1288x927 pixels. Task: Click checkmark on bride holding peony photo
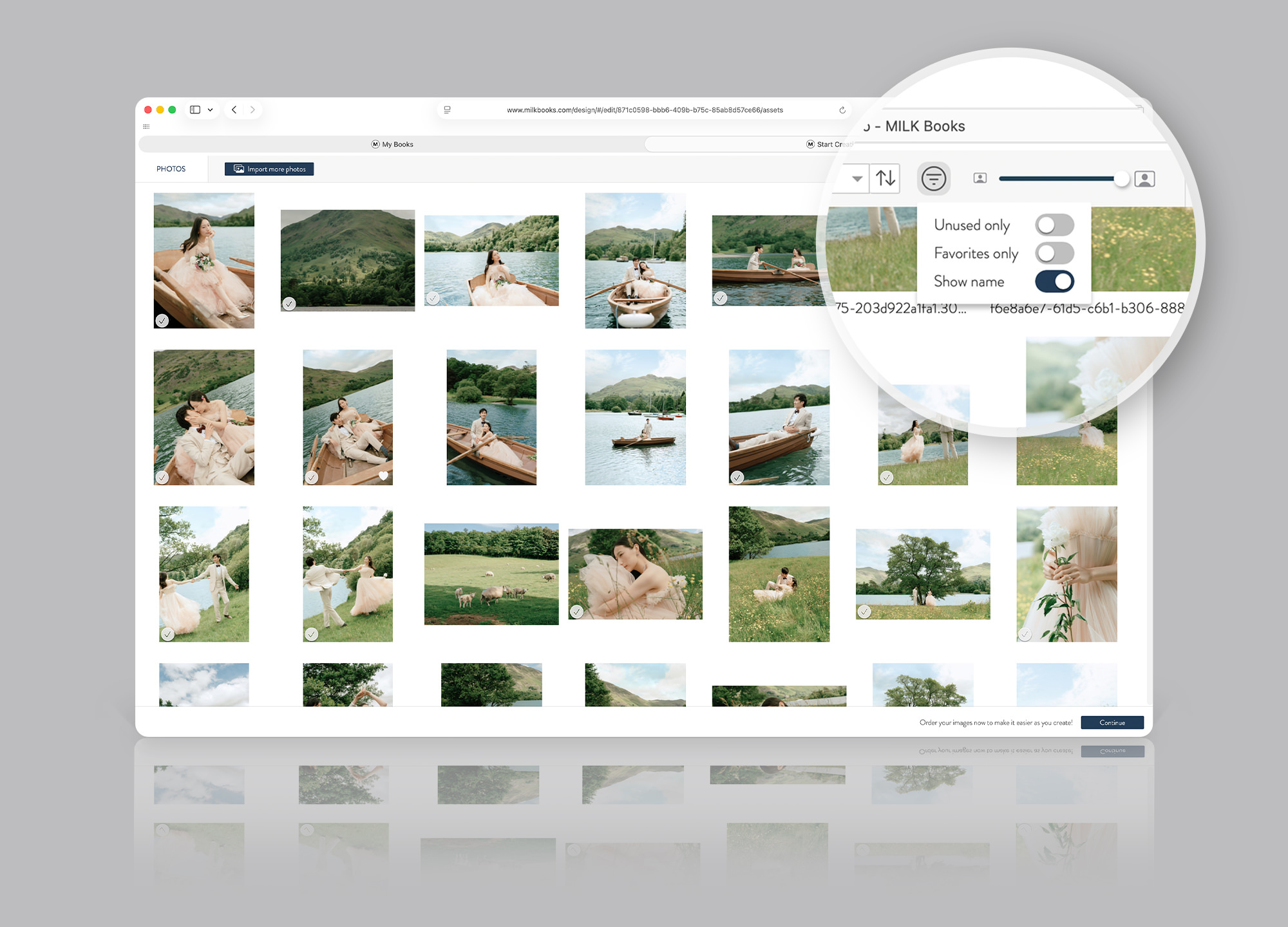(x=1025, y=634)
